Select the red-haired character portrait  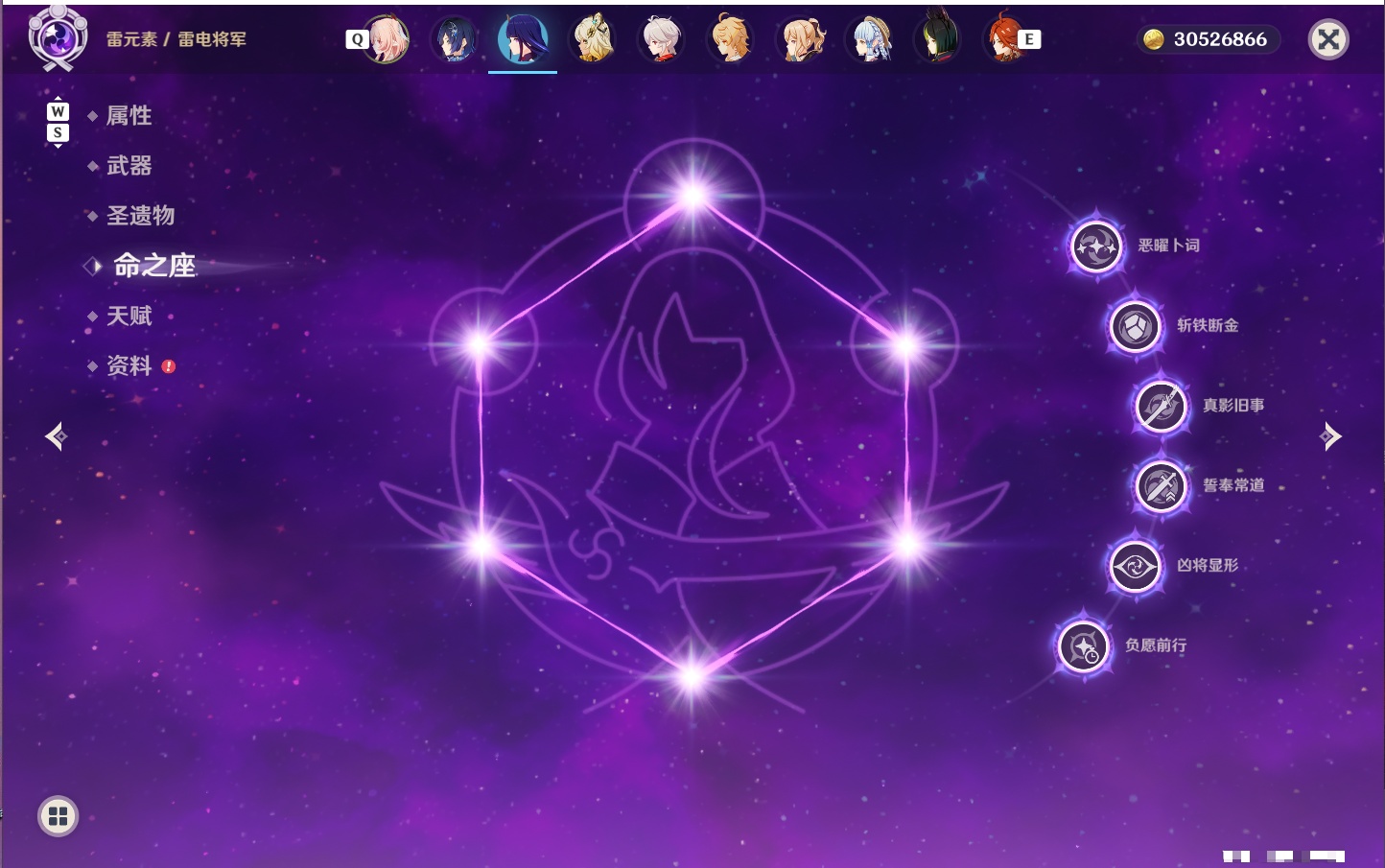pos(1005,39)
